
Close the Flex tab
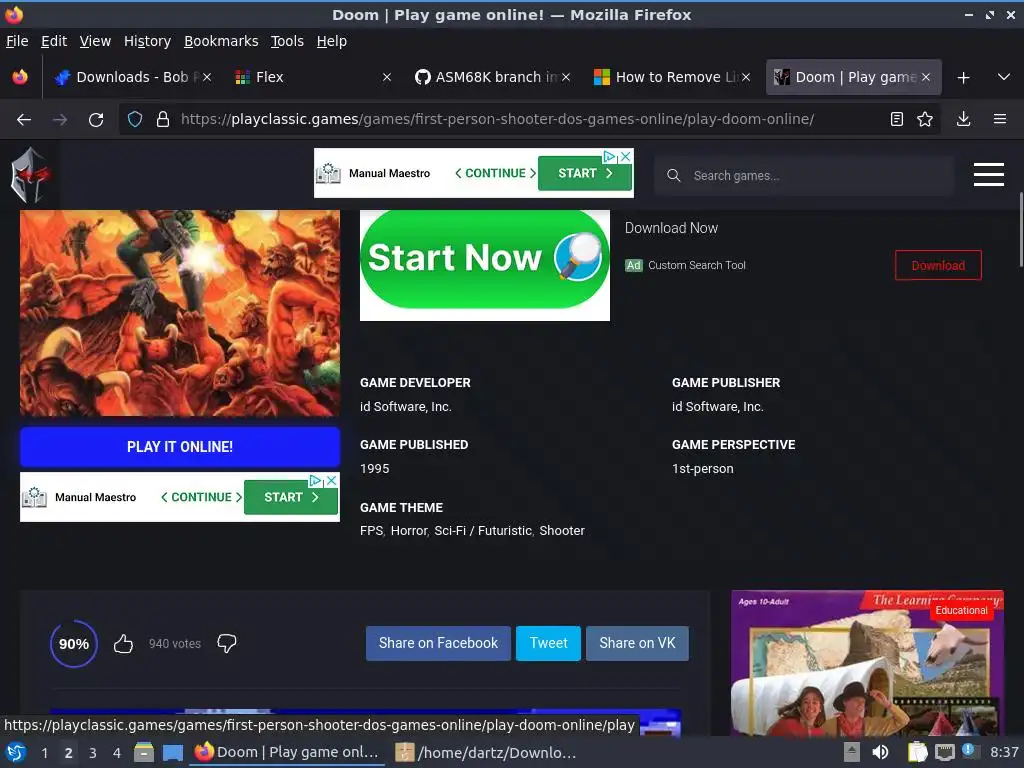[387, 77]
